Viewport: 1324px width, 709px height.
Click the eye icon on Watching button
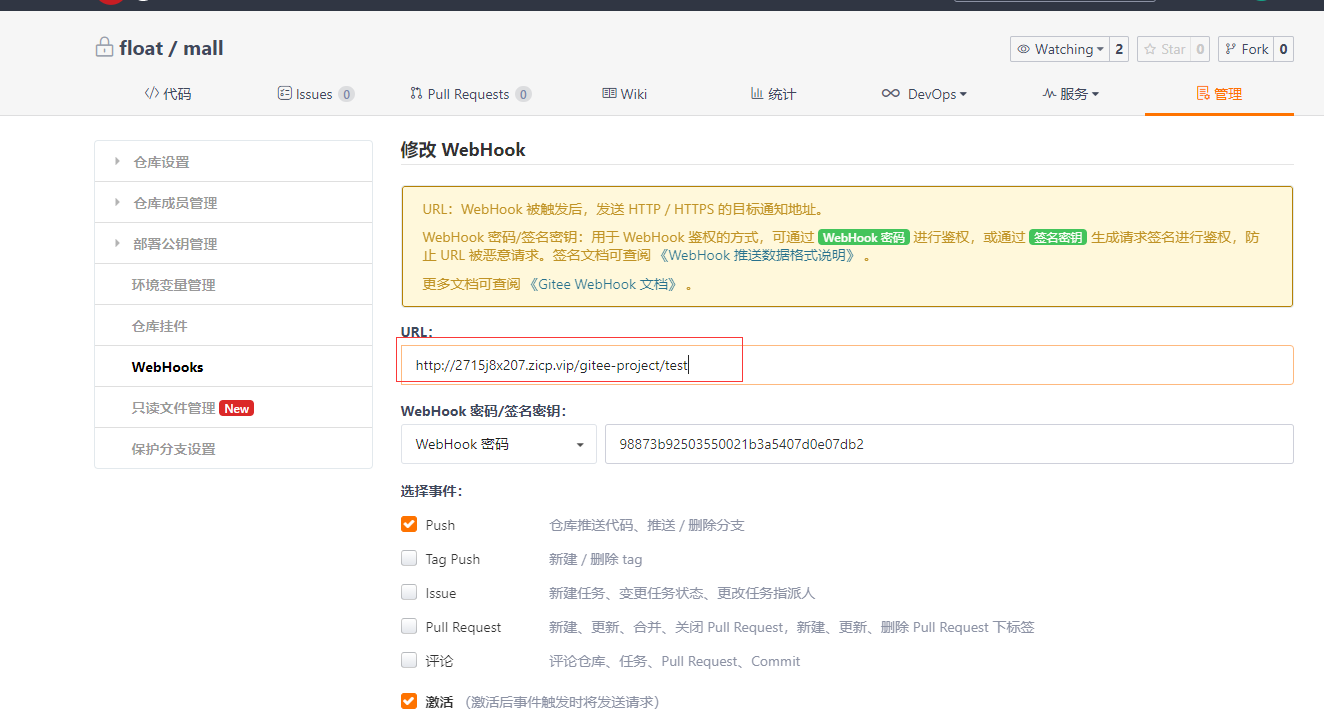coord(1024,49)
